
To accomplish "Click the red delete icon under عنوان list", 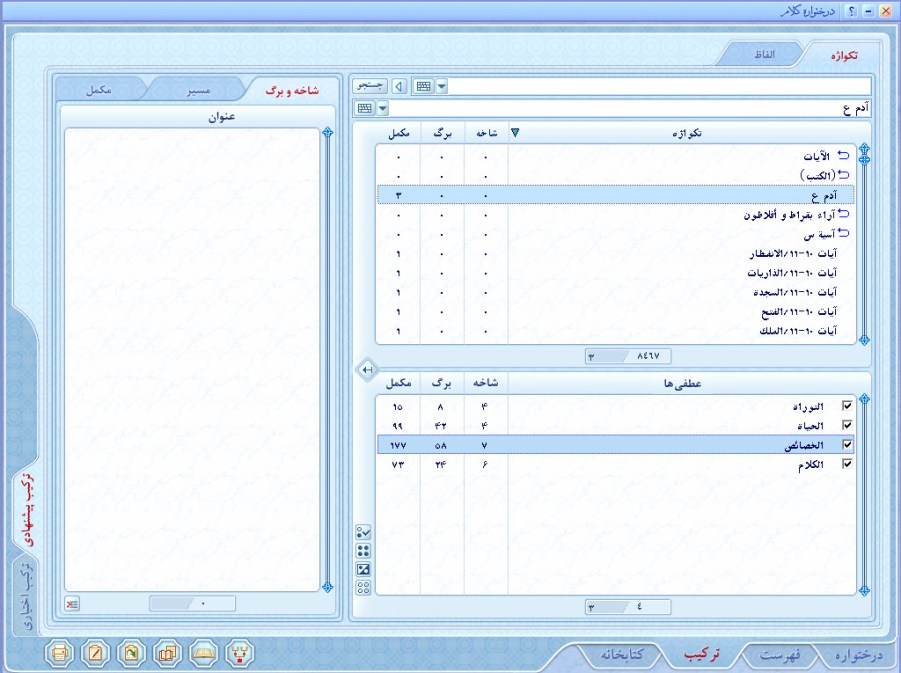I will (x=73, y=604).
